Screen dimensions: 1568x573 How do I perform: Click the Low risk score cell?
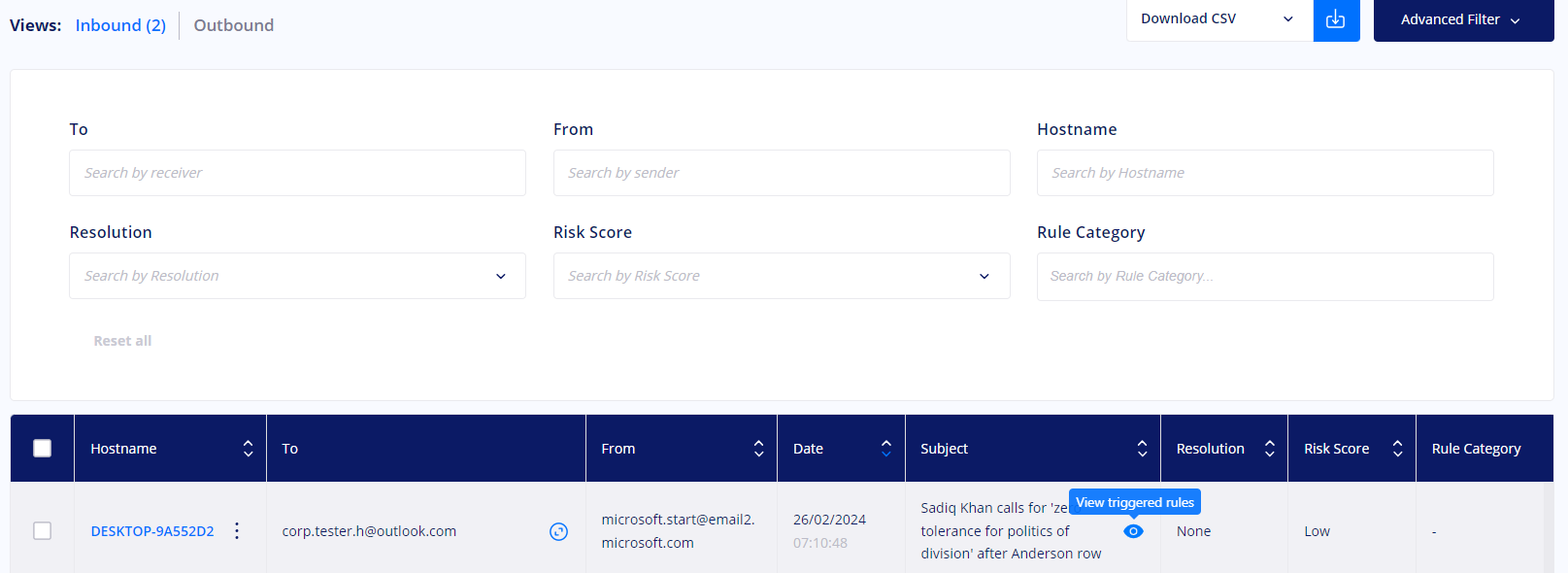tap(1317, 531)
